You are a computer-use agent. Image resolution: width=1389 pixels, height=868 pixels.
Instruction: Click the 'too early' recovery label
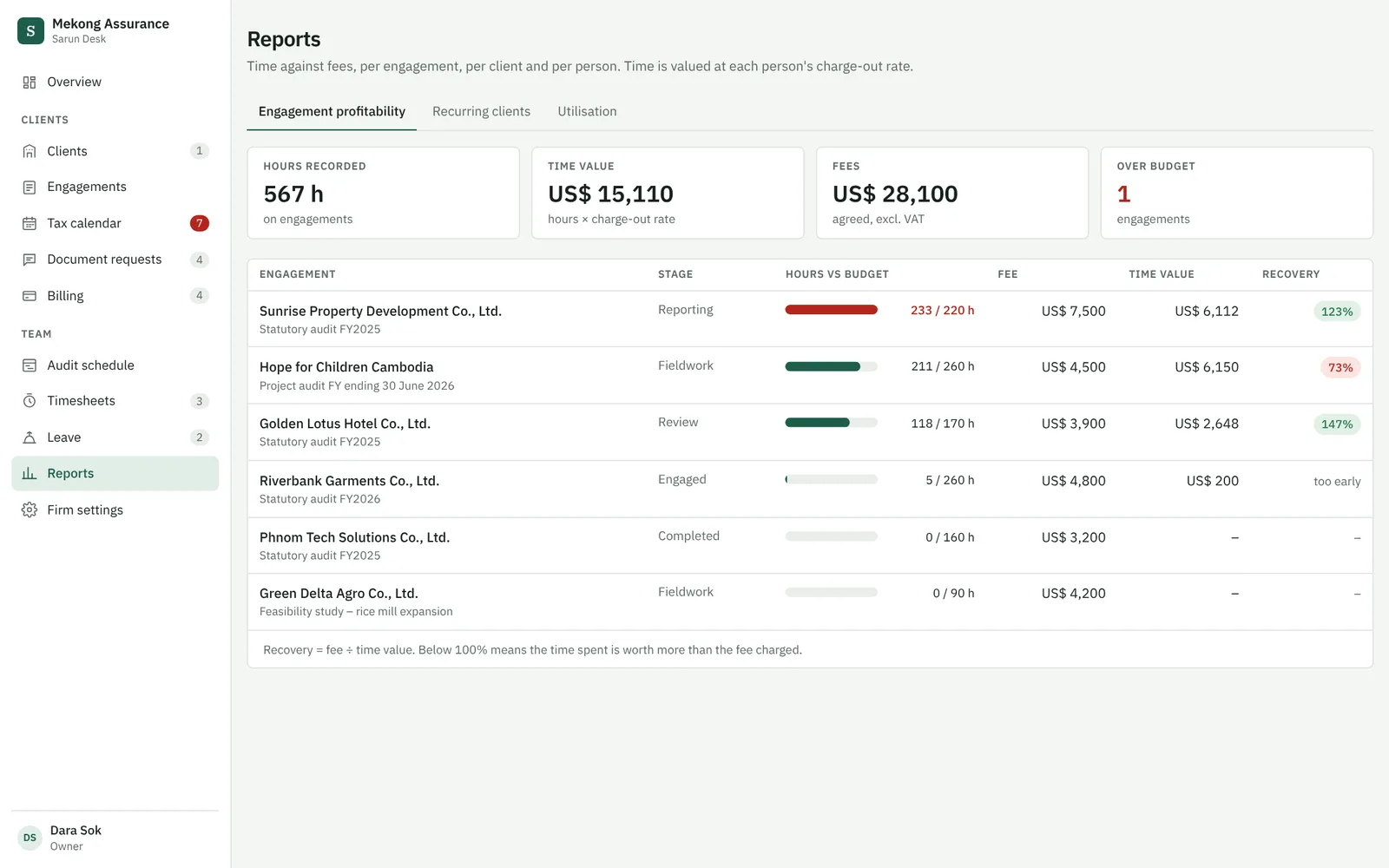(x=1337, y=482)
